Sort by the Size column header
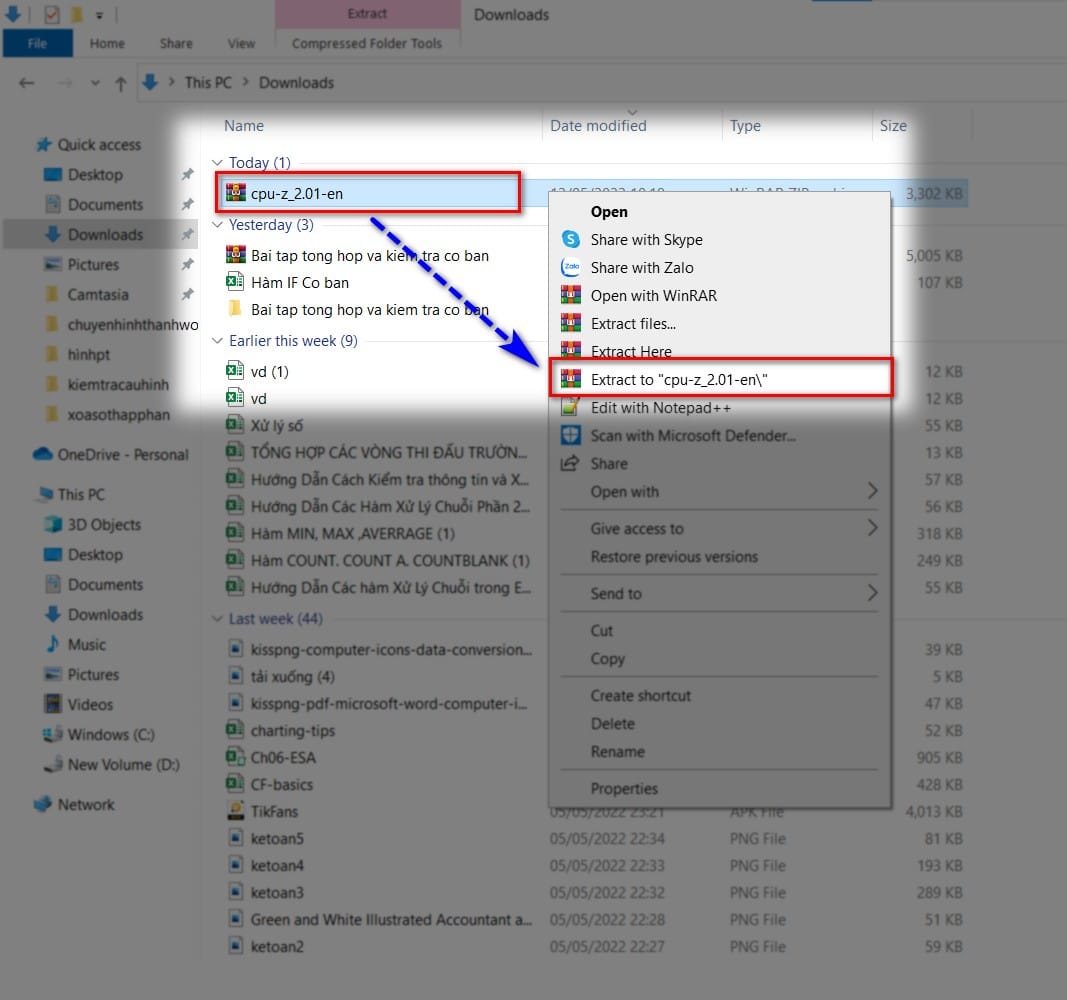 pos(893,126)
